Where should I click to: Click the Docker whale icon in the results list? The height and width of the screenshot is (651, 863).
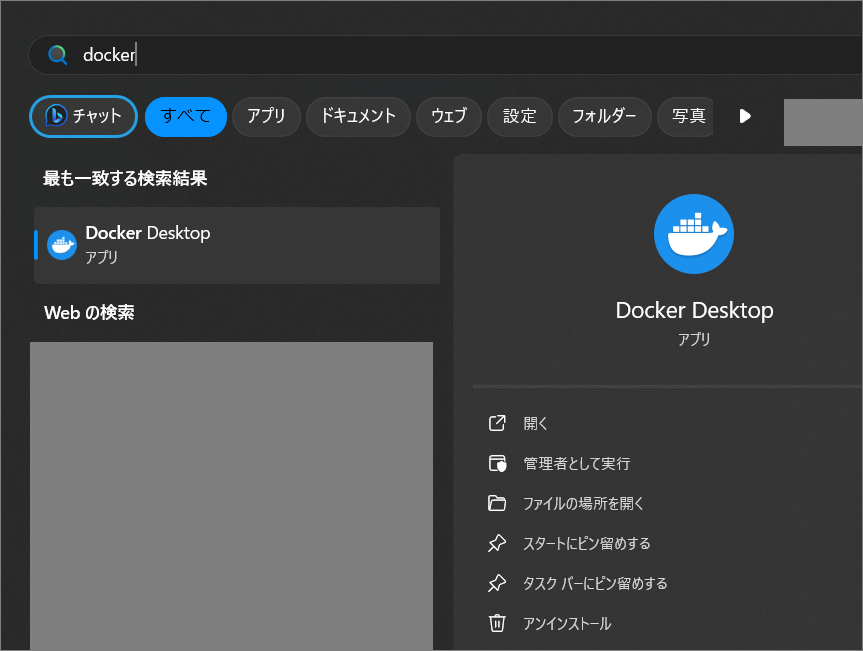62,245
